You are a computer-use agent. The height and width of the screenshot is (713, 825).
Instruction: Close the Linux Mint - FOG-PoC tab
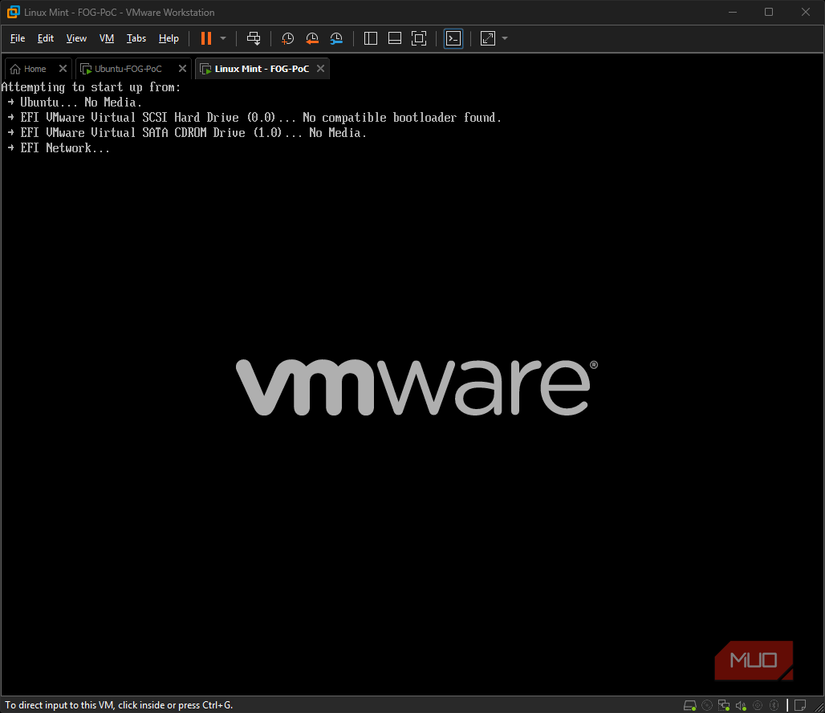coord(320,68)
